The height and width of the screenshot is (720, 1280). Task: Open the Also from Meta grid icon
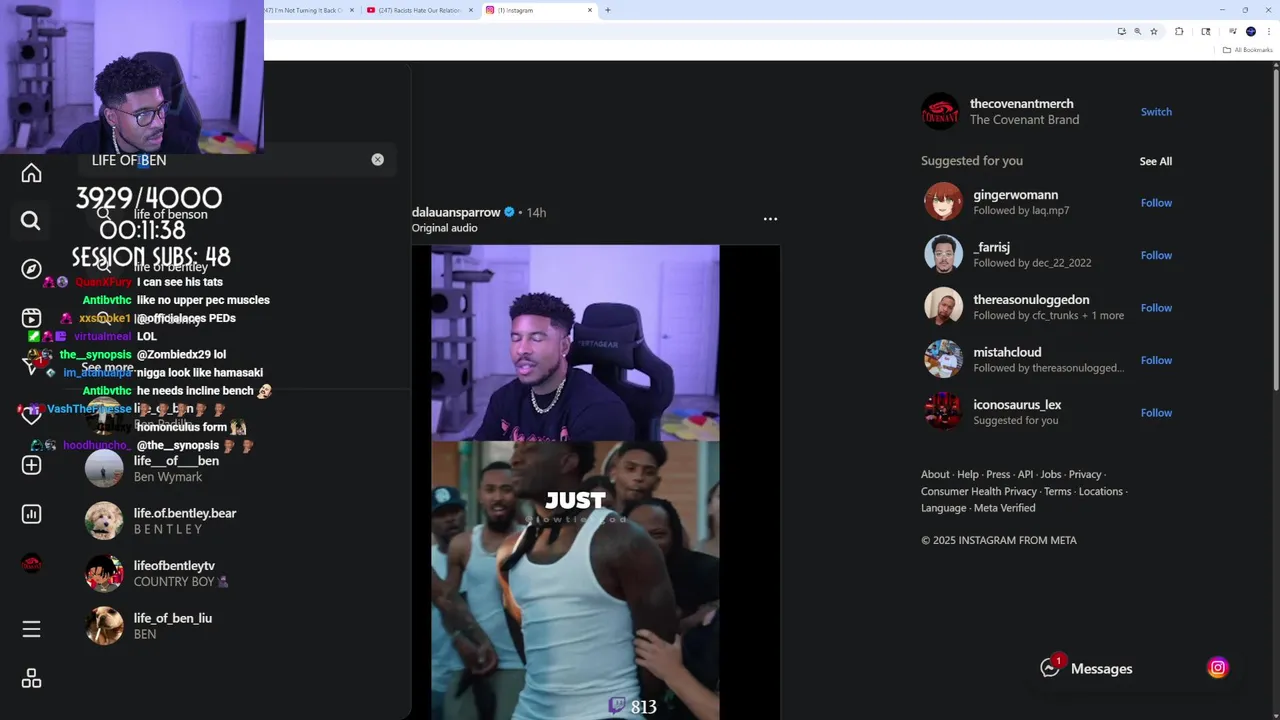coord(31,679)
